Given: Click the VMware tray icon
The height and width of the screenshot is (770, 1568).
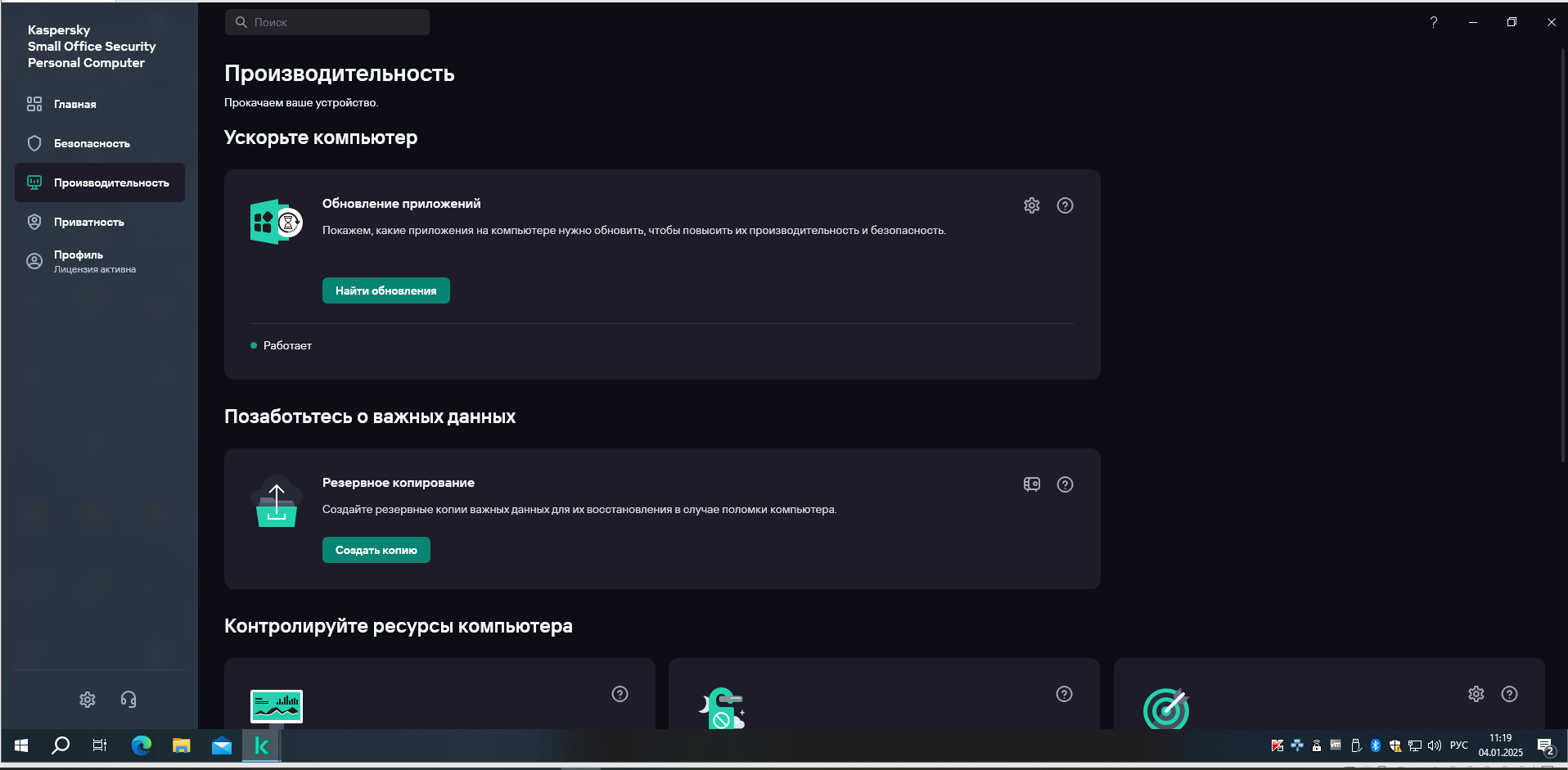Looking at the screenshot, I should tap(1336, 745).
